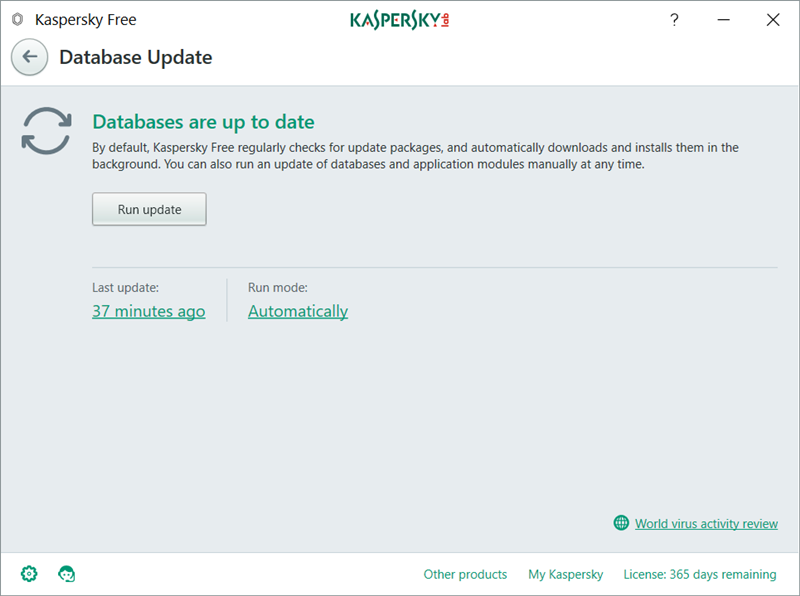Open support via the agent face icon
800x596 pixels.
coord(66,574)
